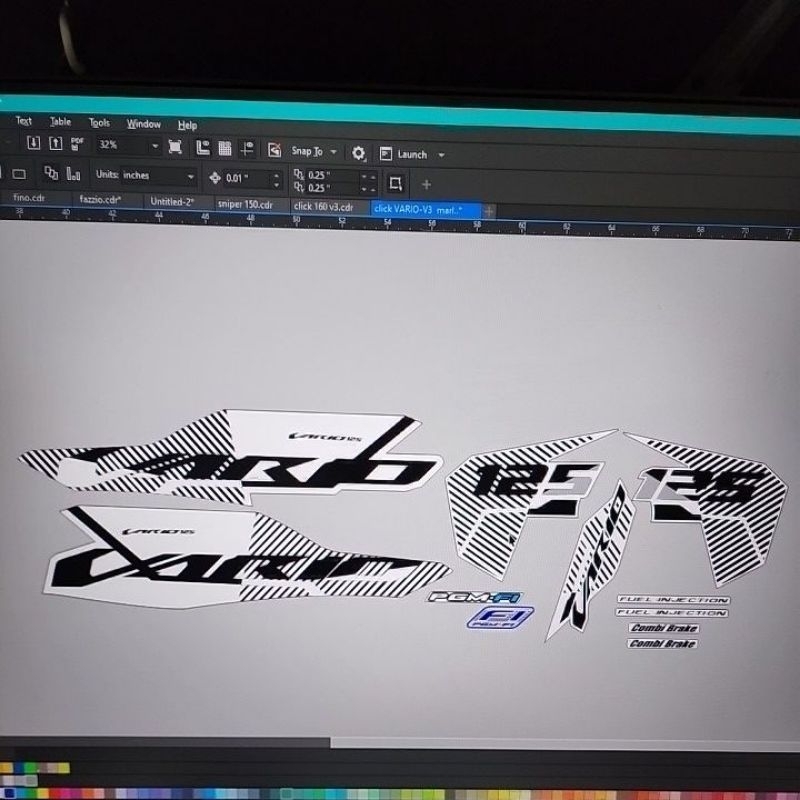Click the plus button on the property bar
The width and height of the screenshot is (800, 800).
pos(426,184)
